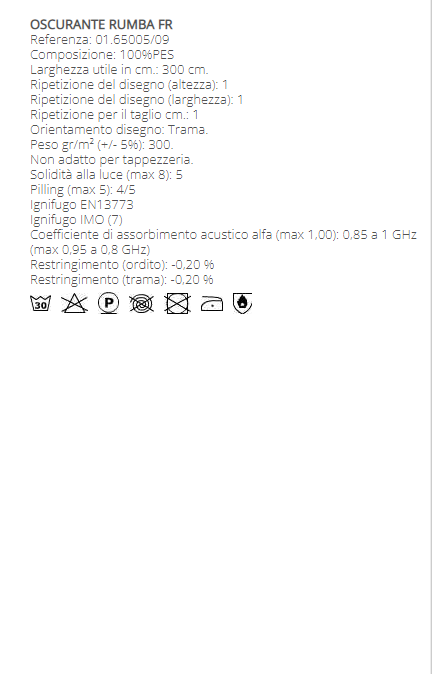Screen dimensions: 441x674
Task: Click the OSCURANTE RUMBA FR title
Action: click(x=101, y=25)
